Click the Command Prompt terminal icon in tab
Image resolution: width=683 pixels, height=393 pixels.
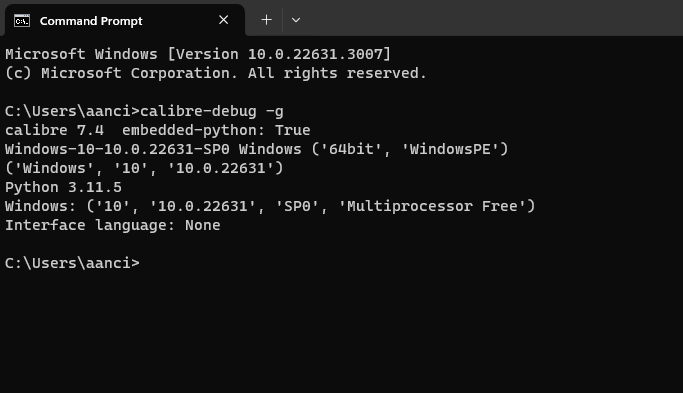(x=21, y=20)
